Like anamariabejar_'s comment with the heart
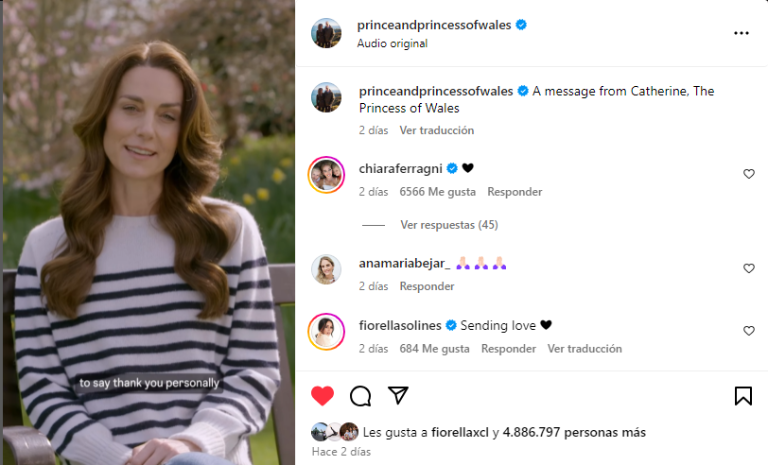The height and width of the screenshot is (465, 768). point(748,269)
